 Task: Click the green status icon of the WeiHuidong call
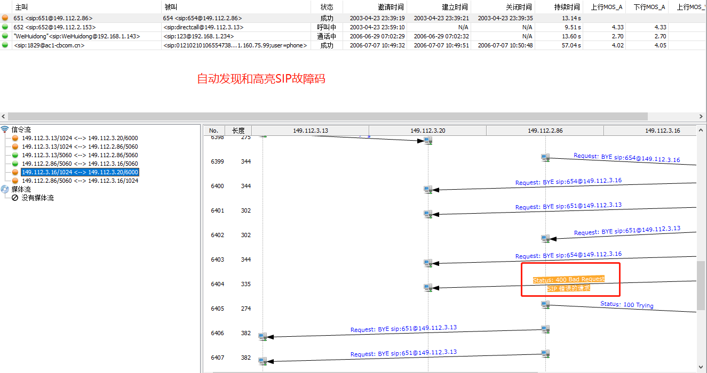[5, 36]
